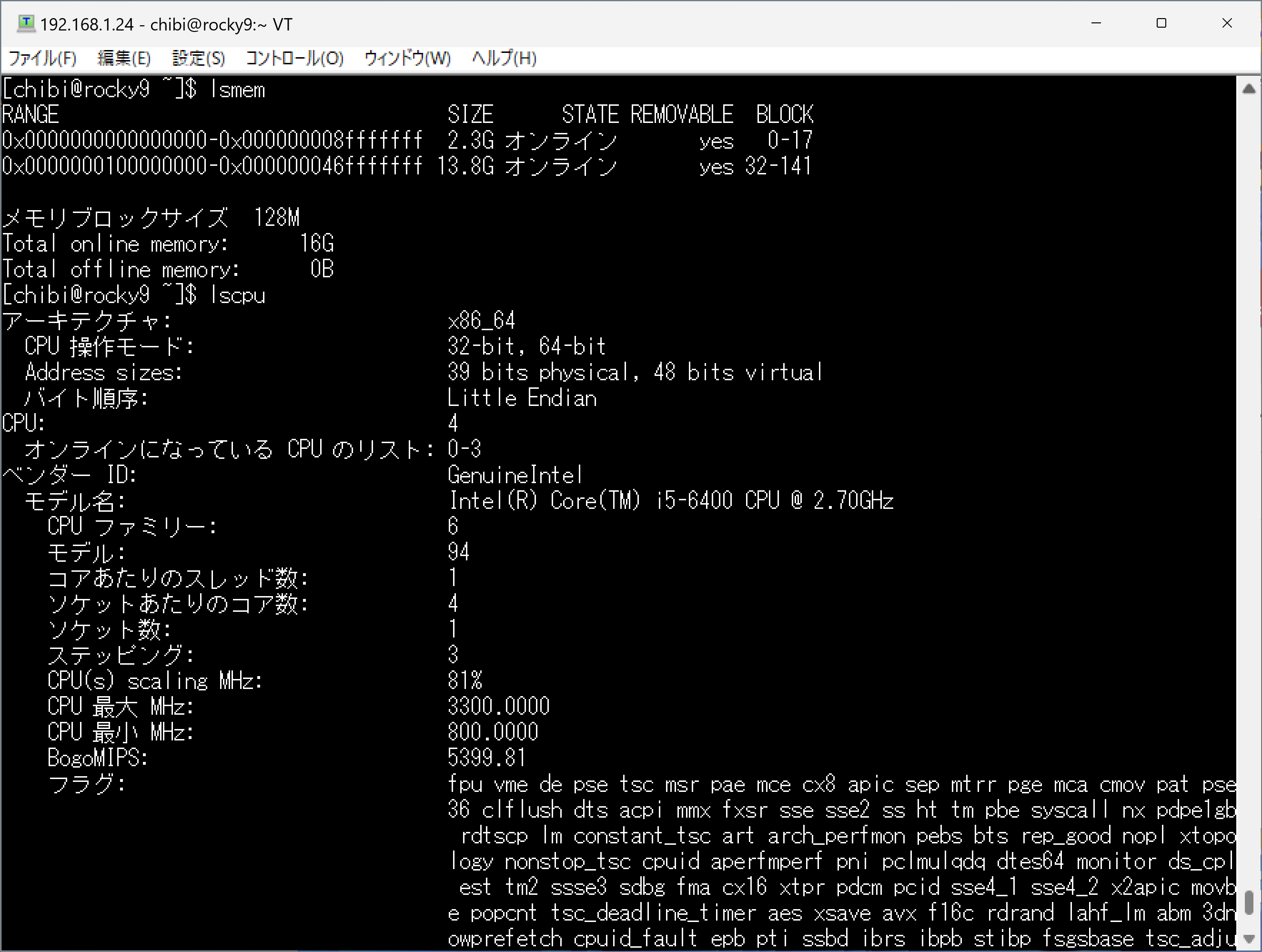
Task: Close the Tera Term window
Action: coord(1227,23)
